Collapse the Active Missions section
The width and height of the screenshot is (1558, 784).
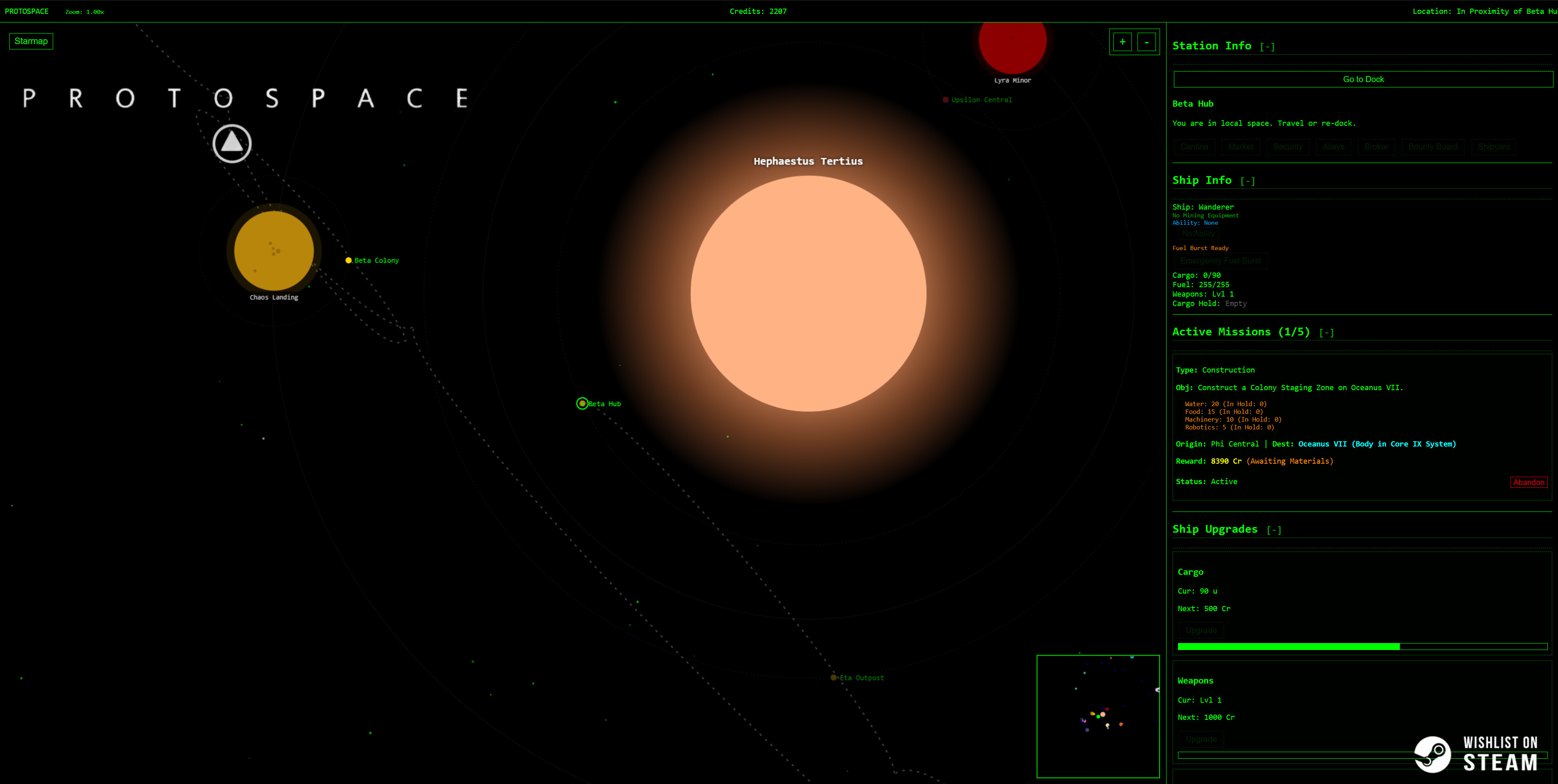1326,333
